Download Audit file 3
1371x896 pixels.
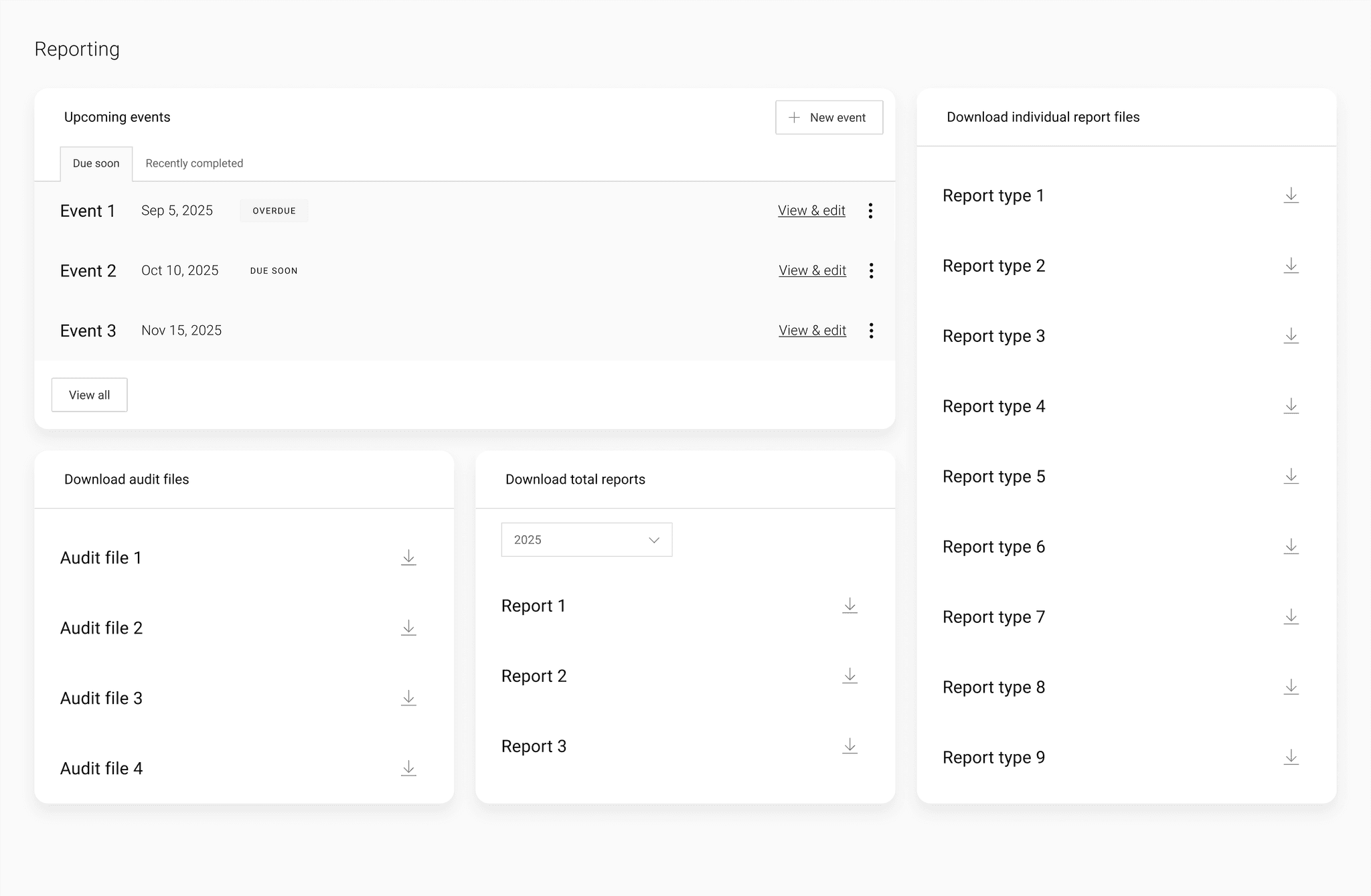coord(408,698)
